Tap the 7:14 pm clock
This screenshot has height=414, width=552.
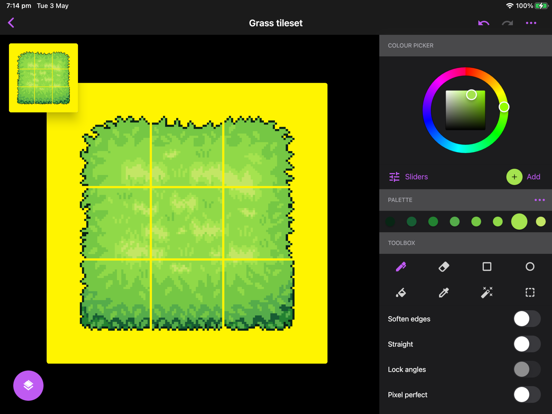click(x=19, y=6)
